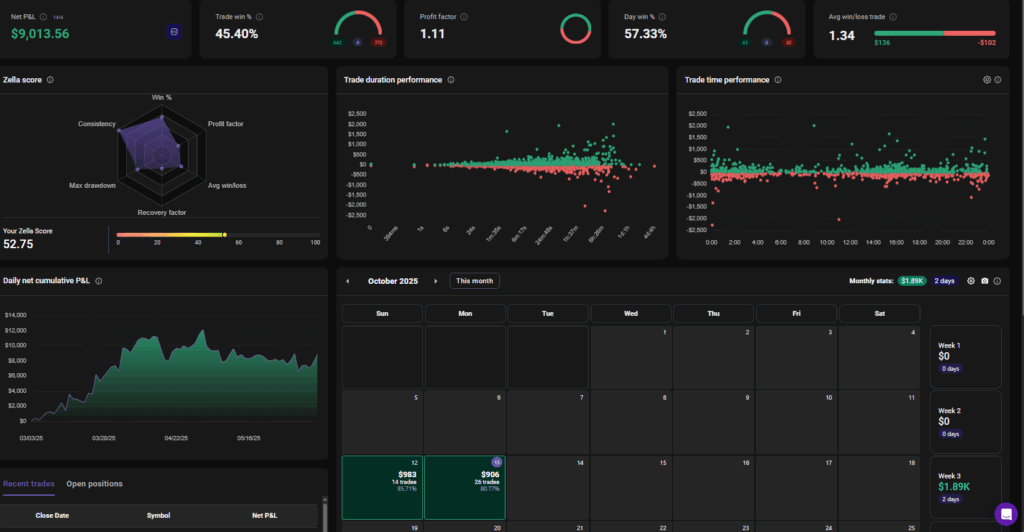Screen dimensions: 1024x532
Task: Click the Zella Score progress bar
Action: pos(217,234)
